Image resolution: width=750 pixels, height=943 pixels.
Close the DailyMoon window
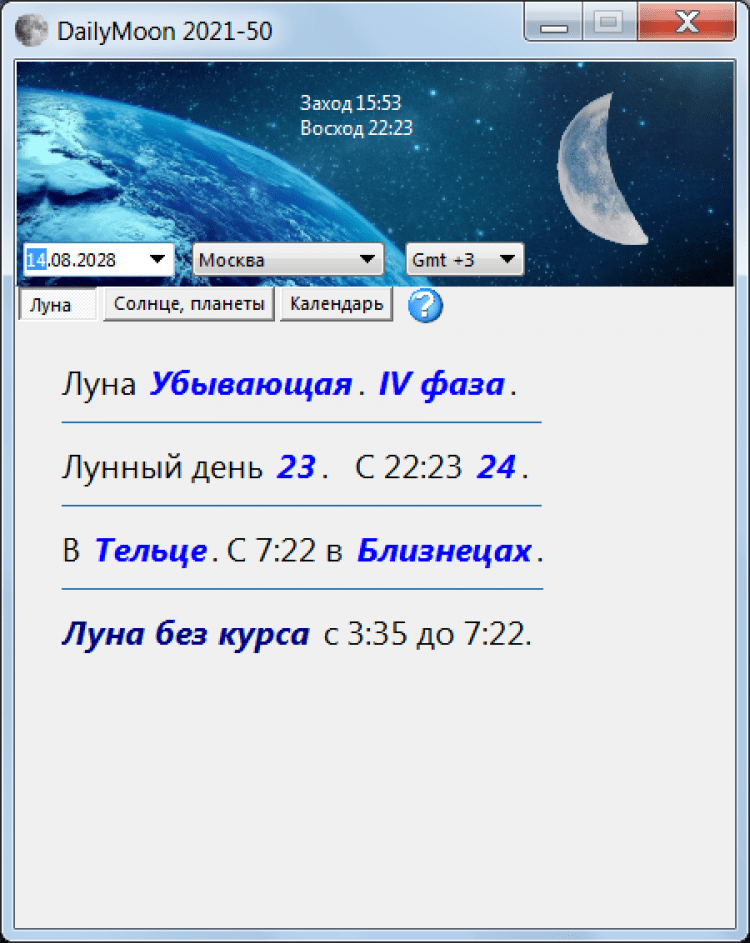pos(686,22)
